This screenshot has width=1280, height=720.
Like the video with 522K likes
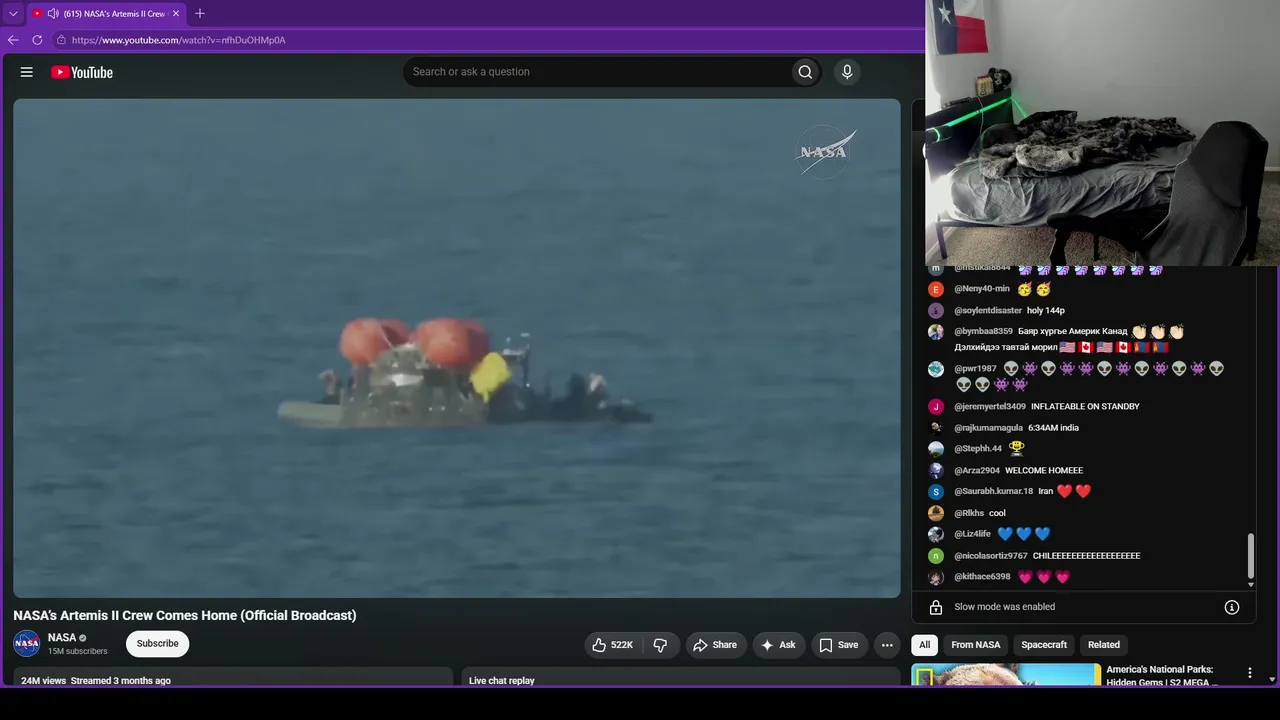click(x=613, y=645)
